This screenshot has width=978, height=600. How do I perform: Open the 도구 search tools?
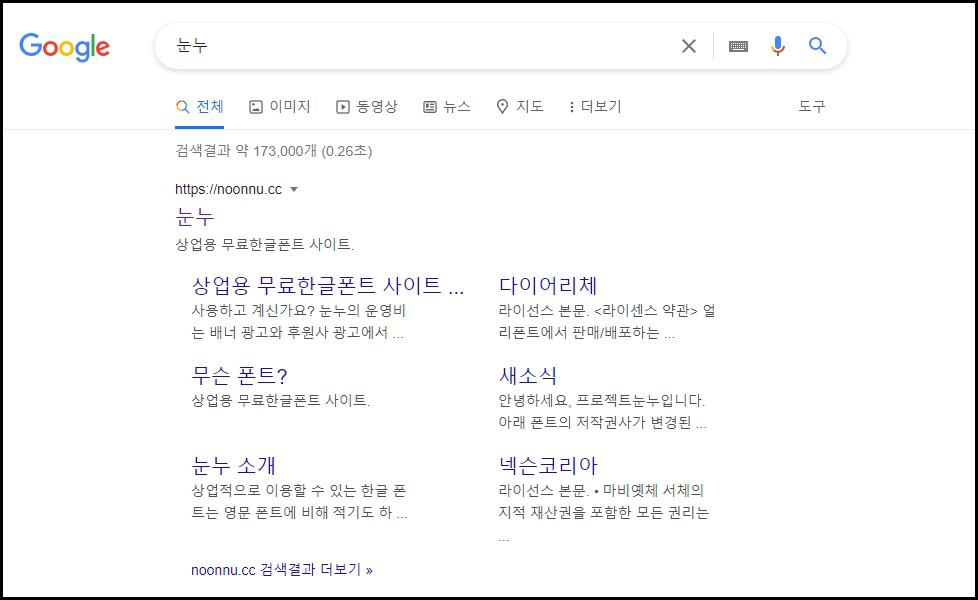(811, 107)
